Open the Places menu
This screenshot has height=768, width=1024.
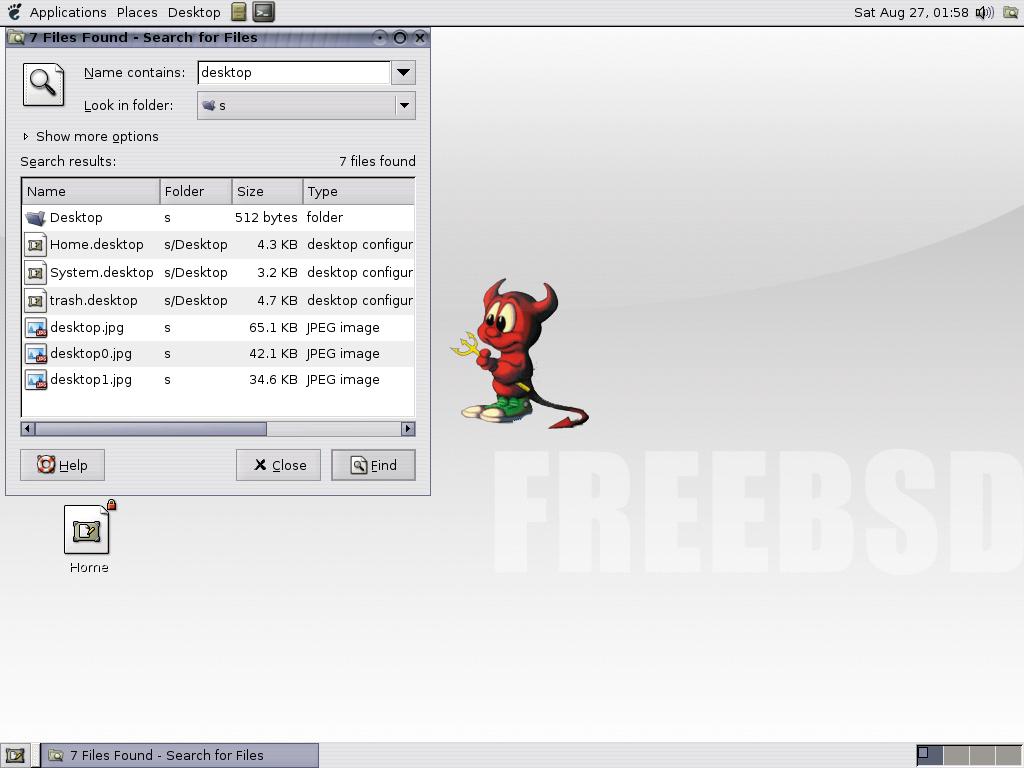(x=137, y=12)
